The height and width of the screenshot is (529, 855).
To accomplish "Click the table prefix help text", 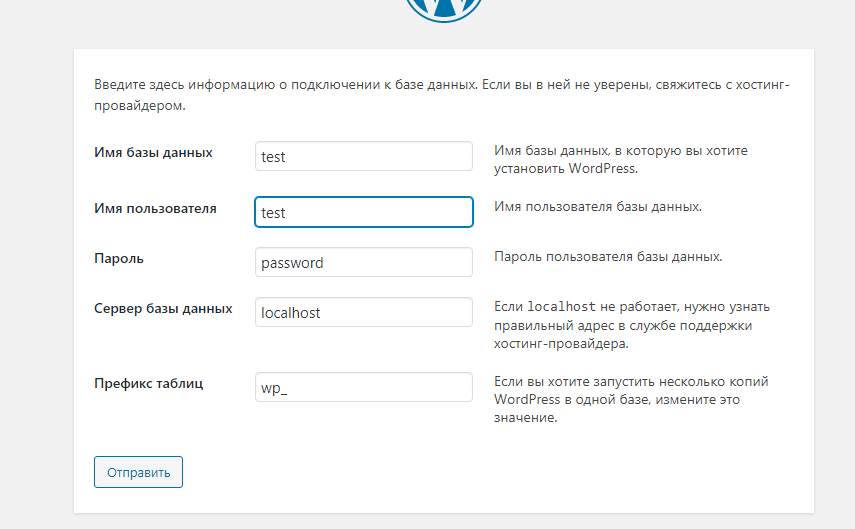I will (x=631, y=400).
